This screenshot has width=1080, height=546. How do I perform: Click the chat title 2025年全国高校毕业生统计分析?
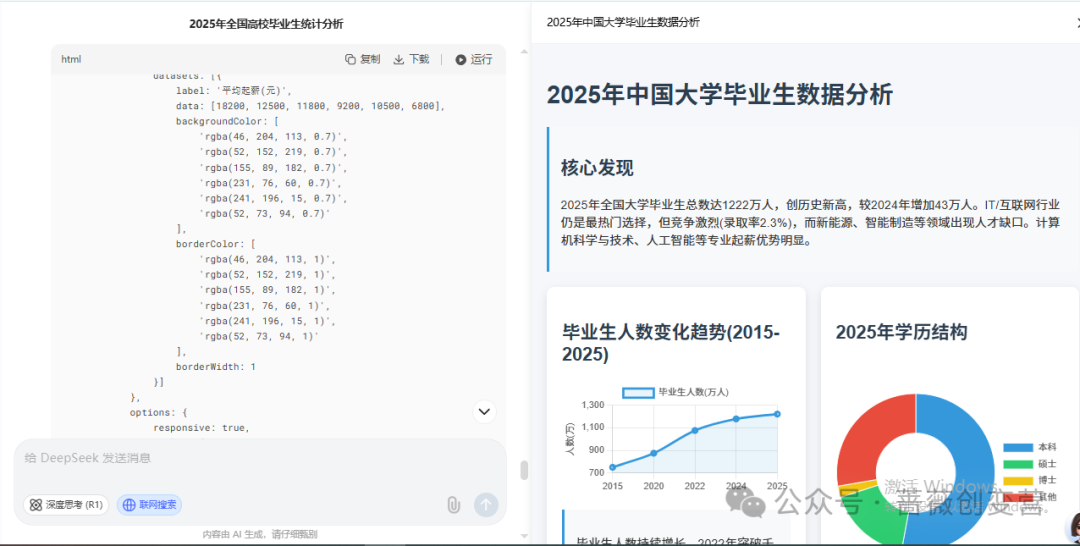(267, 24)
